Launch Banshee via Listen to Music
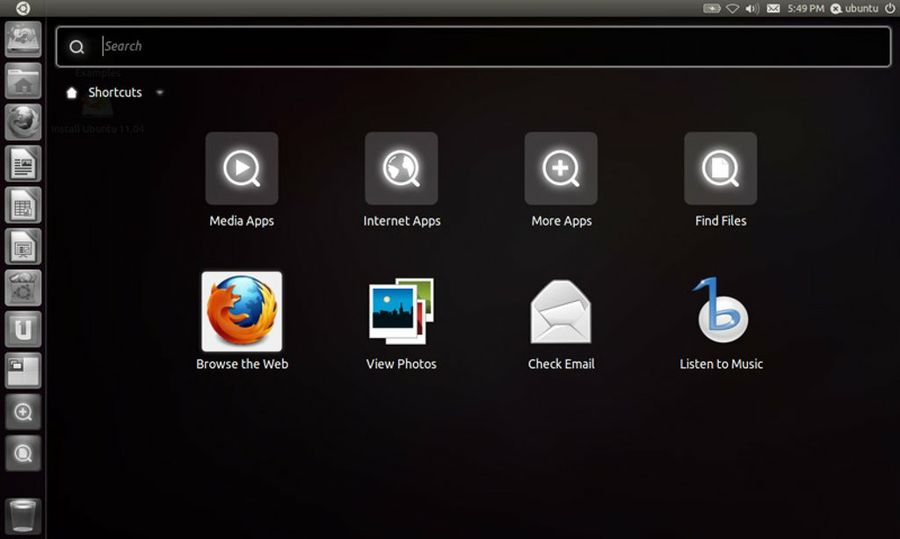 (x=720, y=312)
